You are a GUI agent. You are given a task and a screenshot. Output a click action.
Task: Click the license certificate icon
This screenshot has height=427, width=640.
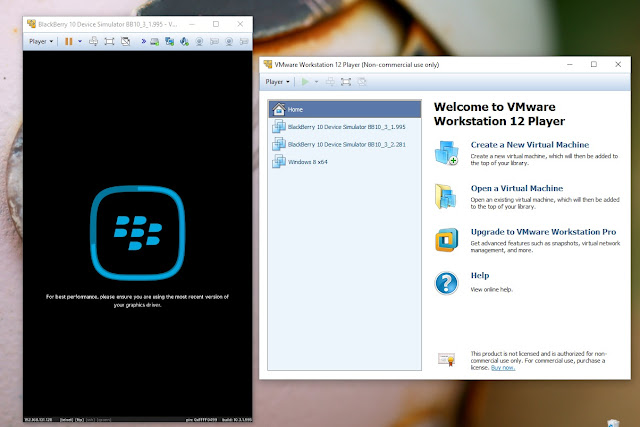tap(446, 360)
